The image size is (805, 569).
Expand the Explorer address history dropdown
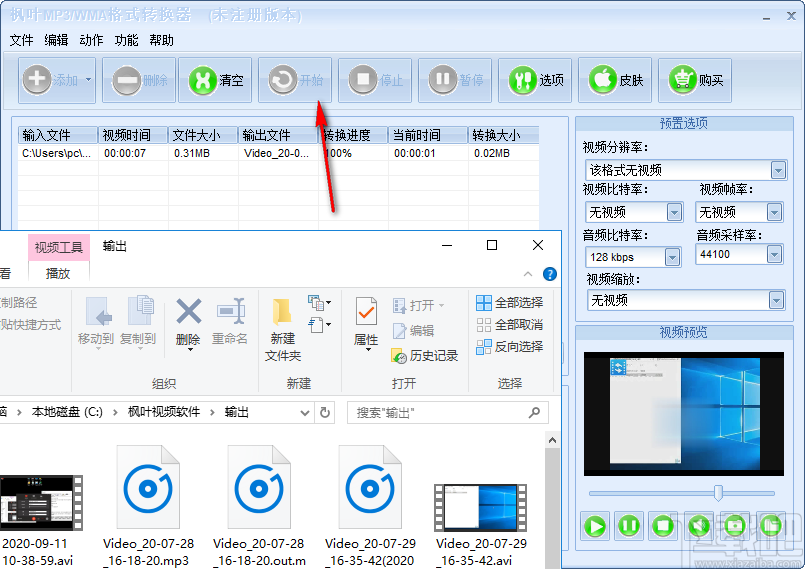coord(304,412)
